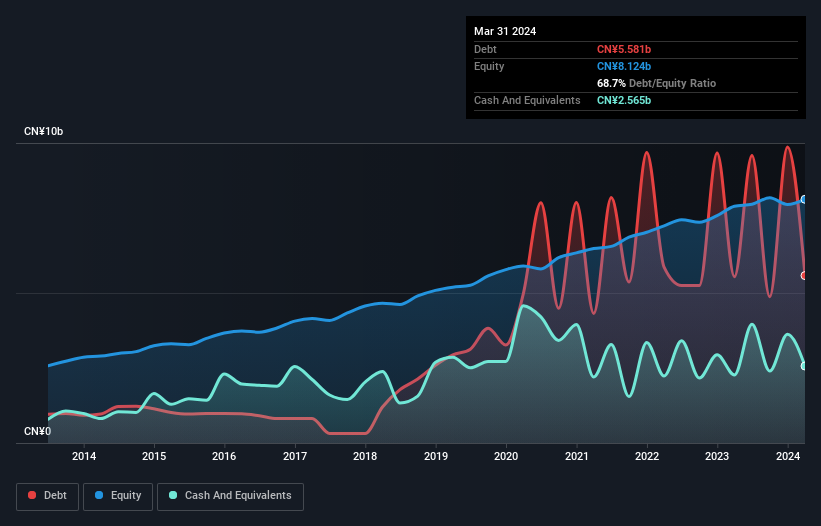821x526 pixels.
Task: Click the 2021 x-axis label
Action: [x=576, y=456]
